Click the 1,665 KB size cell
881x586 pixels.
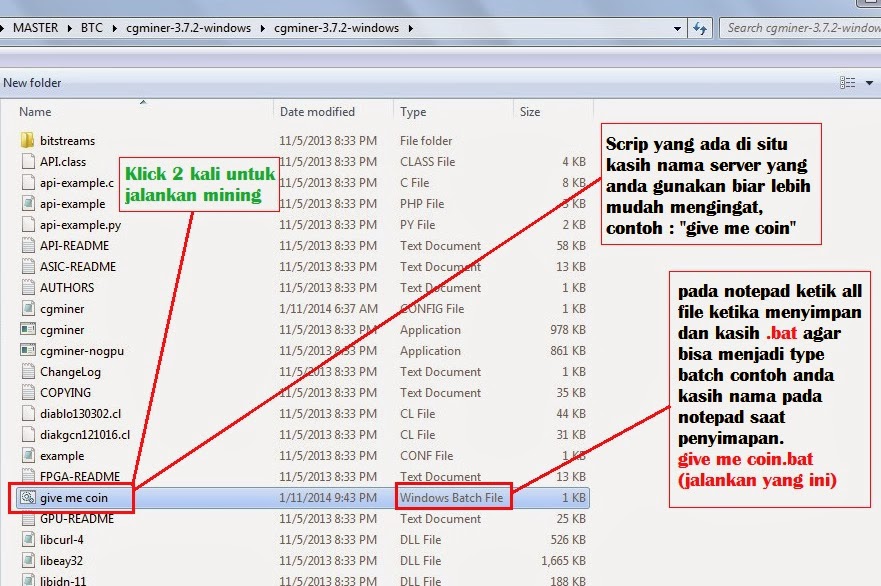pos(564,561)
